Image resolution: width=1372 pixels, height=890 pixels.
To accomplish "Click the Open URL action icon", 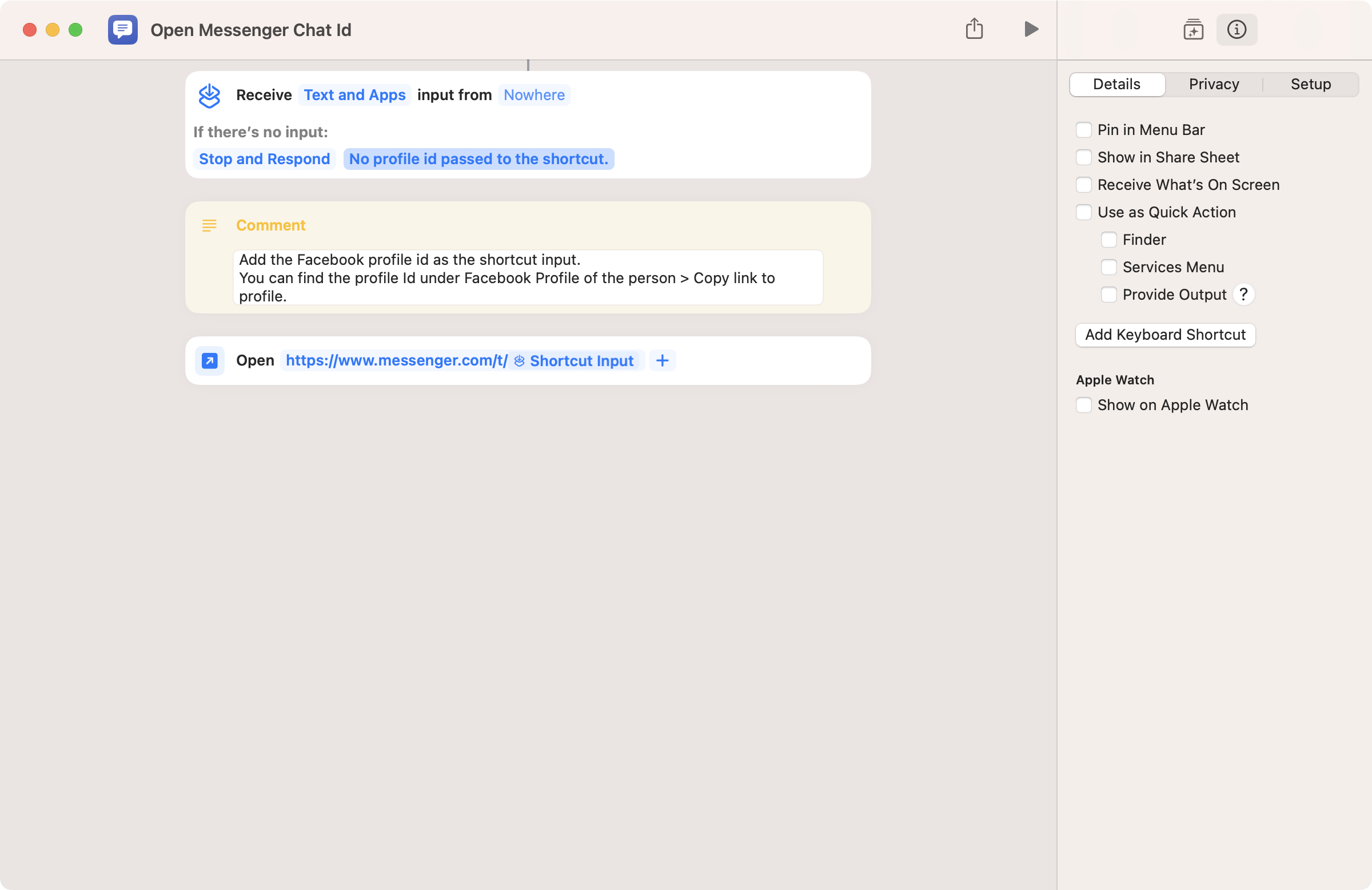I will [x=209, y=360].
